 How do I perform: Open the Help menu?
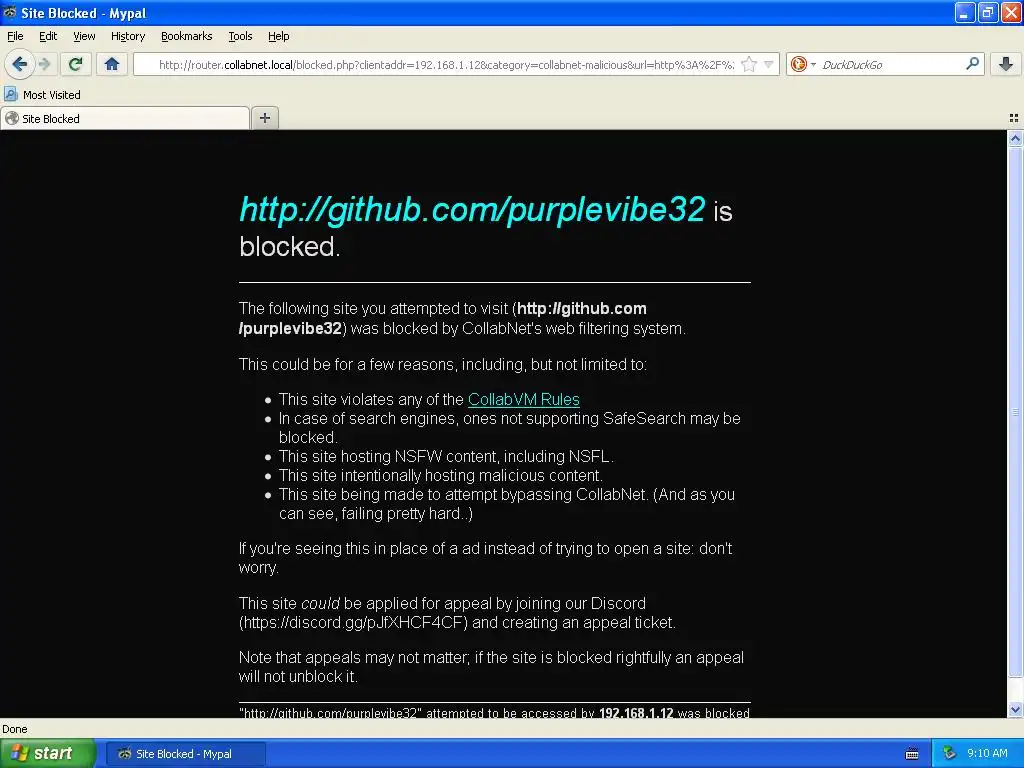pyautogui.click(x=278, y=36)
